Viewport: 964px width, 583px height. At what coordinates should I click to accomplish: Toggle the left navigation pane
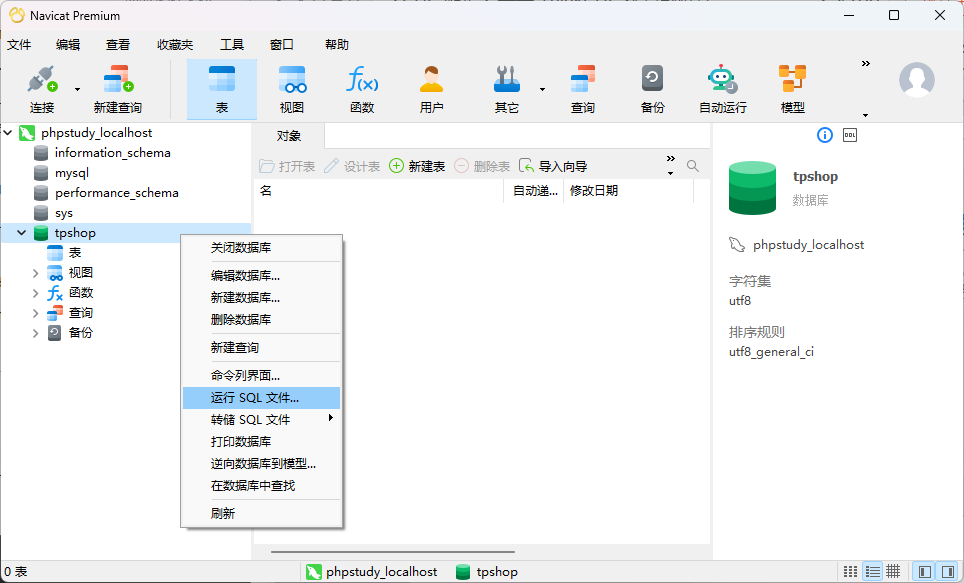[x=925, y=571]
